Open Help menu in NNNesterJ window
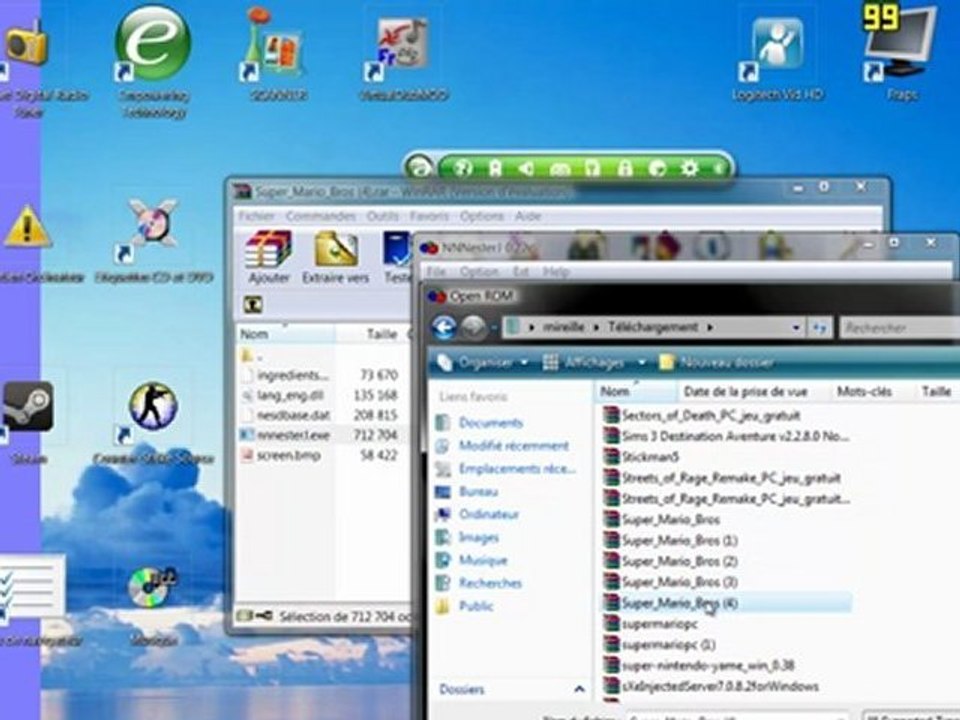This screenshot has height=720, width=960. (556, 272)
